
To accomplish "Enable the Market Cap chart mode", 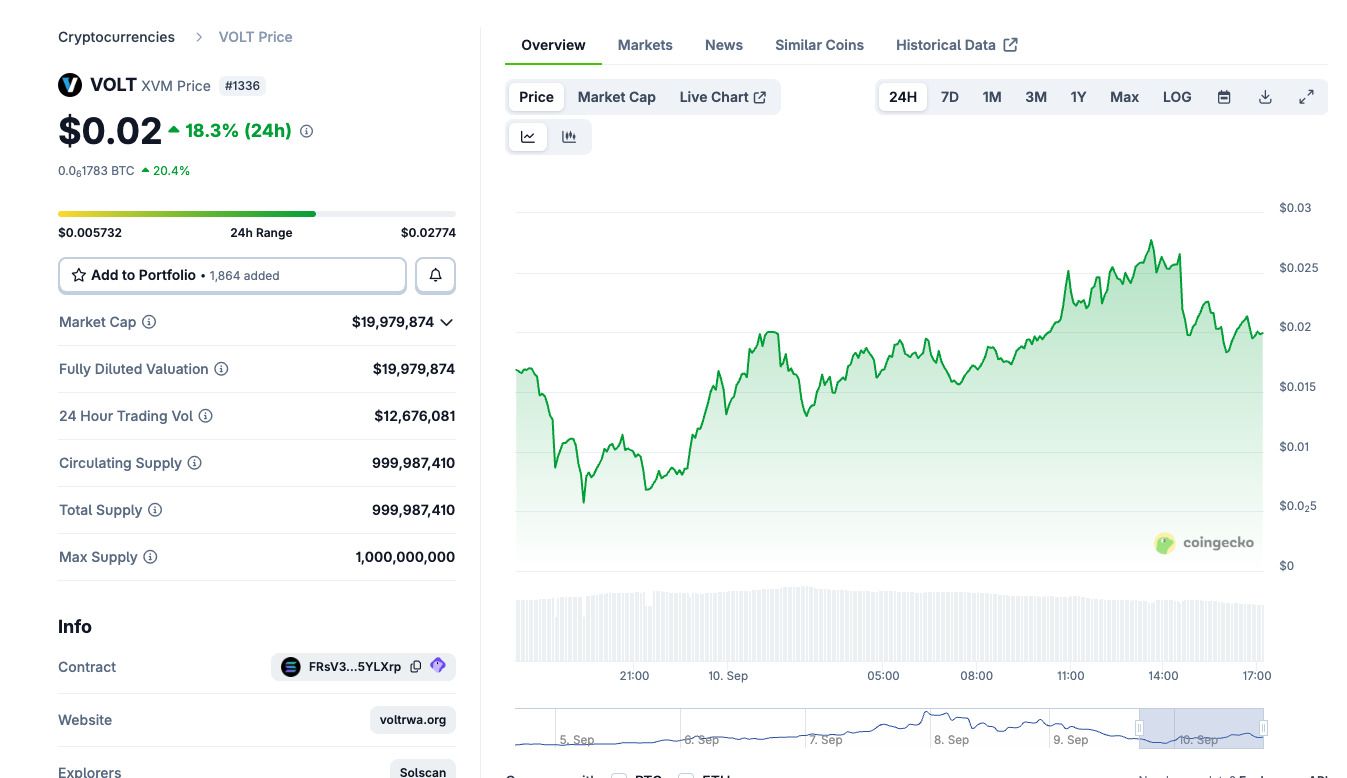I will (616, 97).
